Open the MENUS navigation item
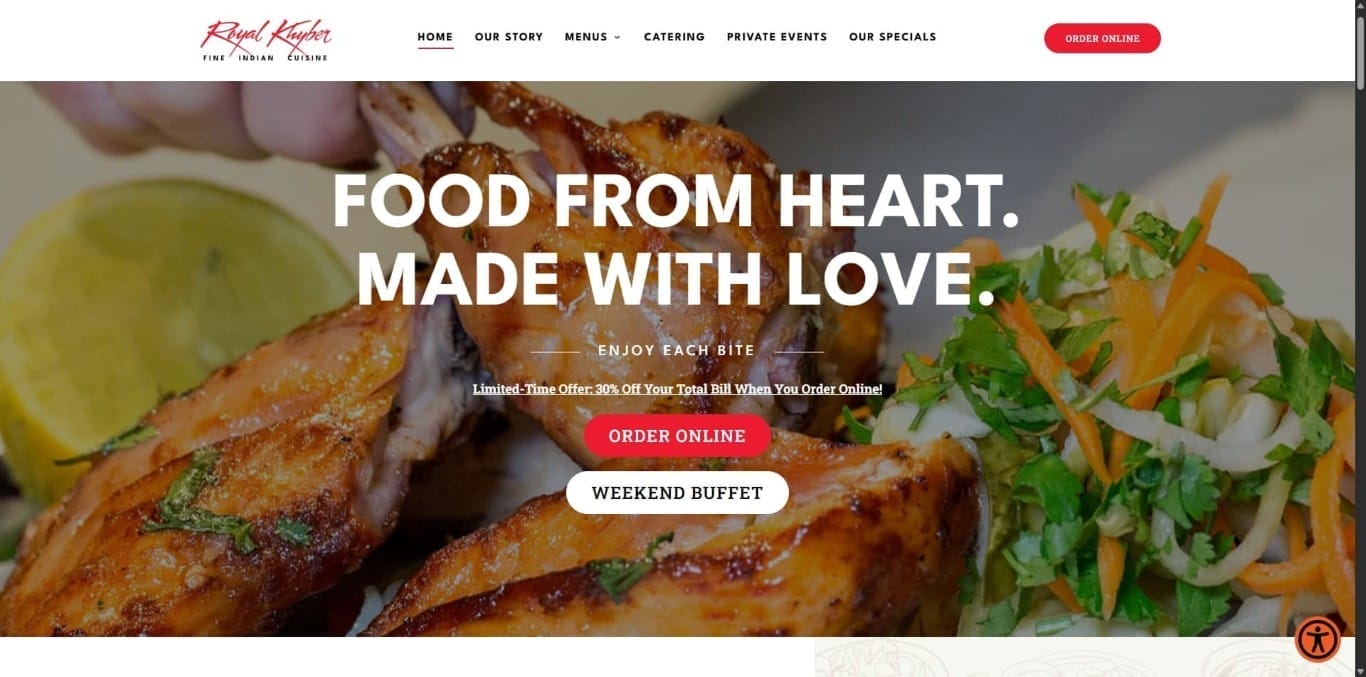 586,37
